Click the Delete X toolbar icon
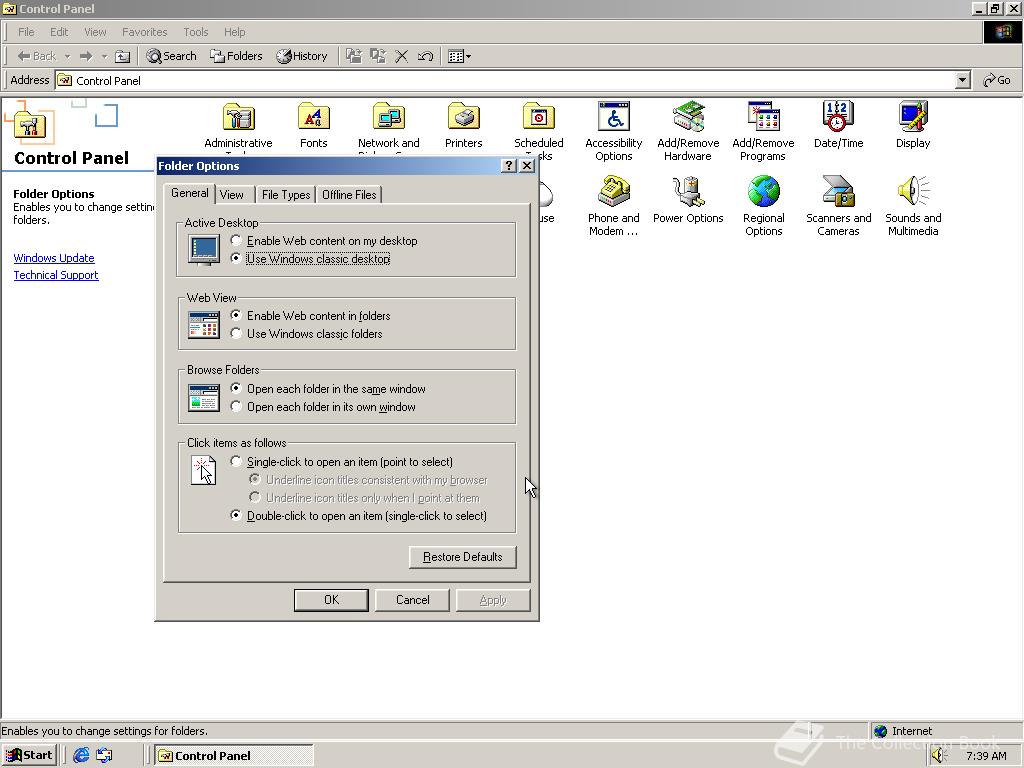 402,56
